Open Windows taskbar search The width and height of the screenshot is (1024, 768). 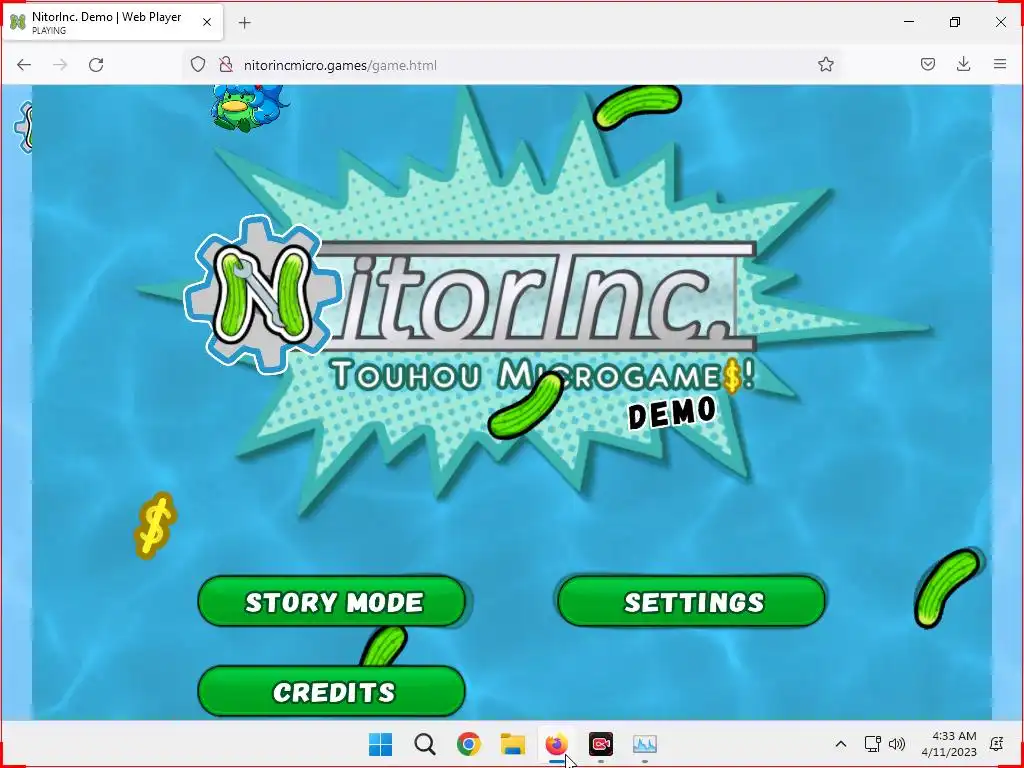click(x=424, y=744)
